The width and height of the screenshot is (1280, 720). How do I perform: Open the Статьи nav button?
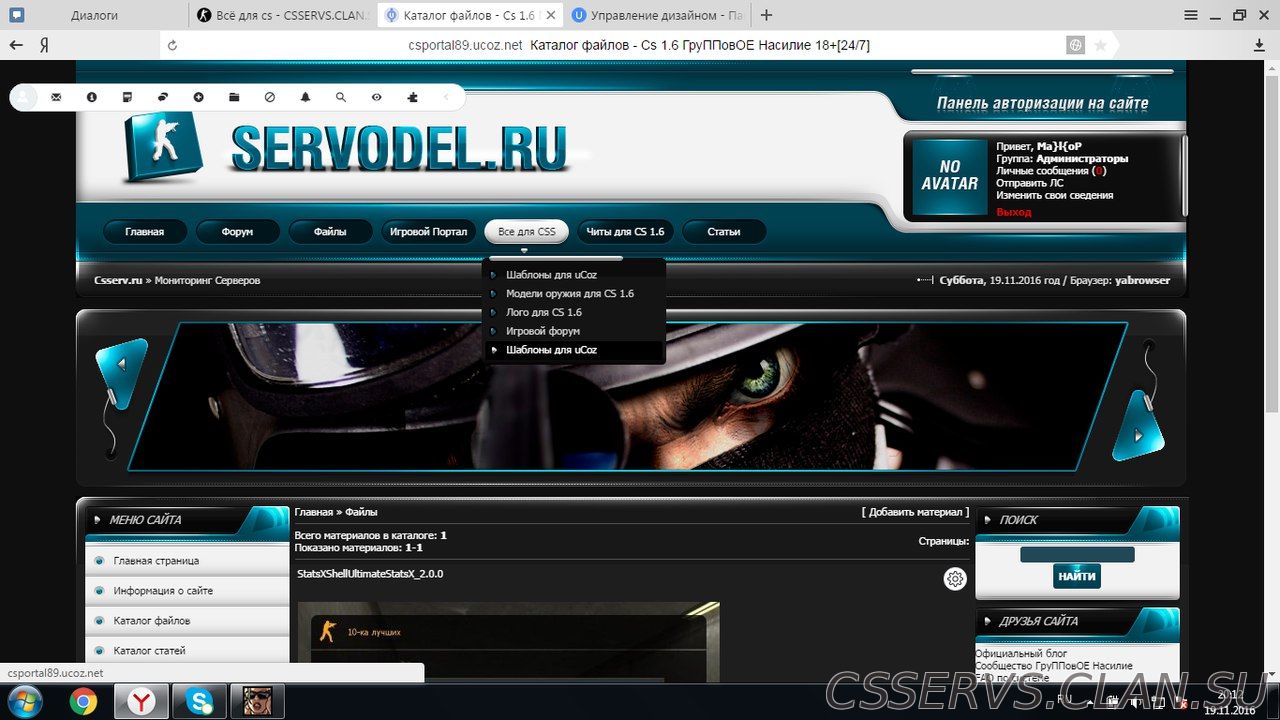724,232
